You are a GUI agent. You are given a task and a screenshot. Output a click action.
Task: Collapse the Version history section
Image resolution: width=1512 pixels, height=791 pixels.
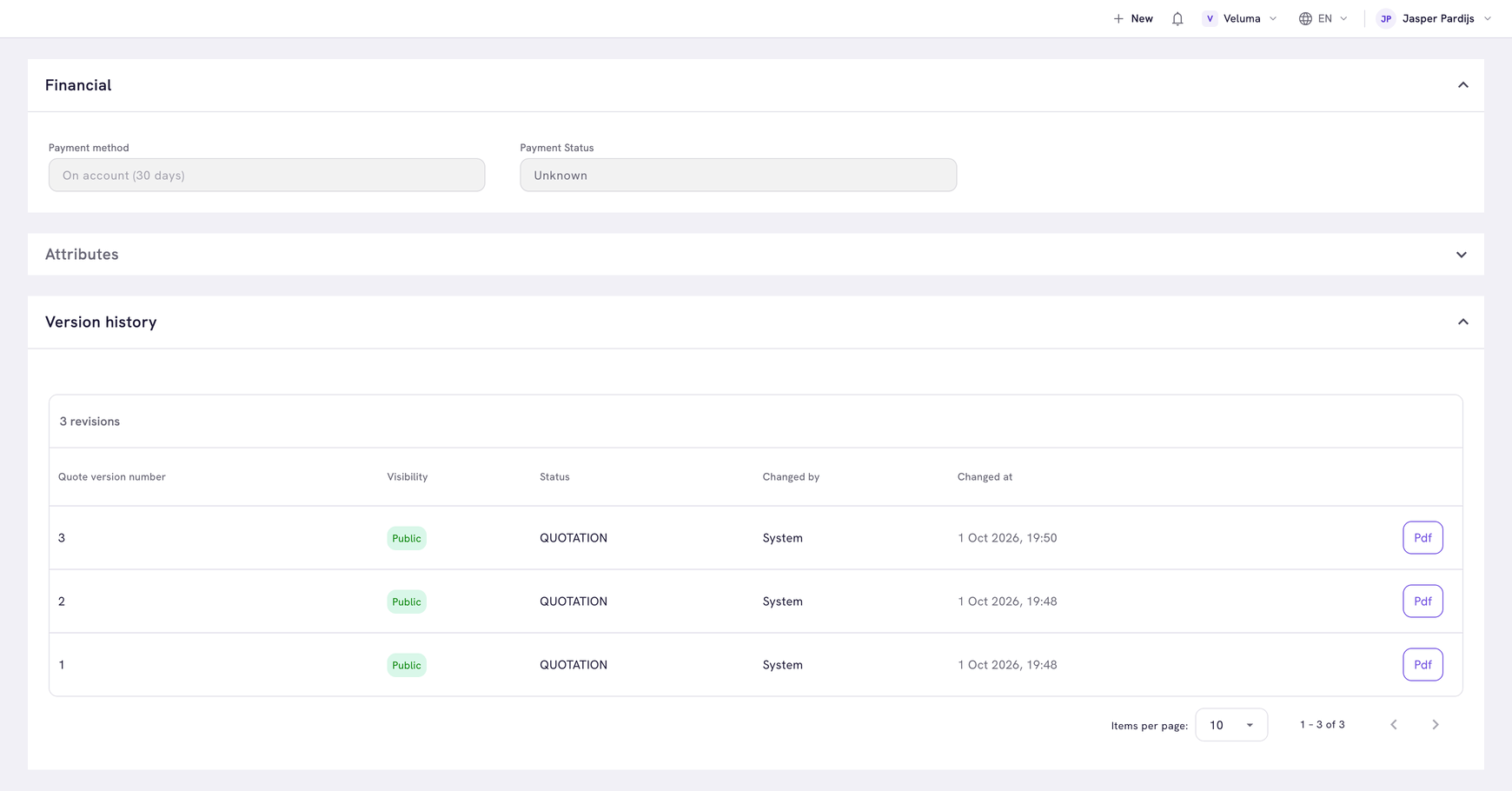[1463, 322]
